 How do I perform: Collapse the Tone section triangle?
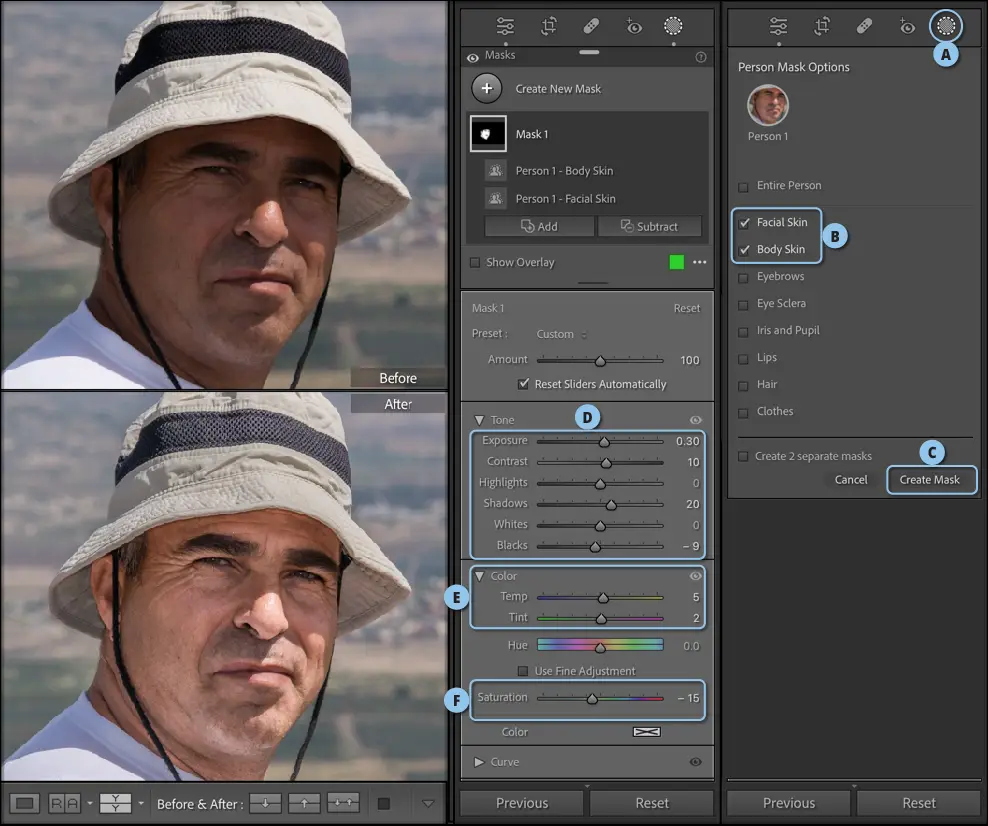(479, 420)
